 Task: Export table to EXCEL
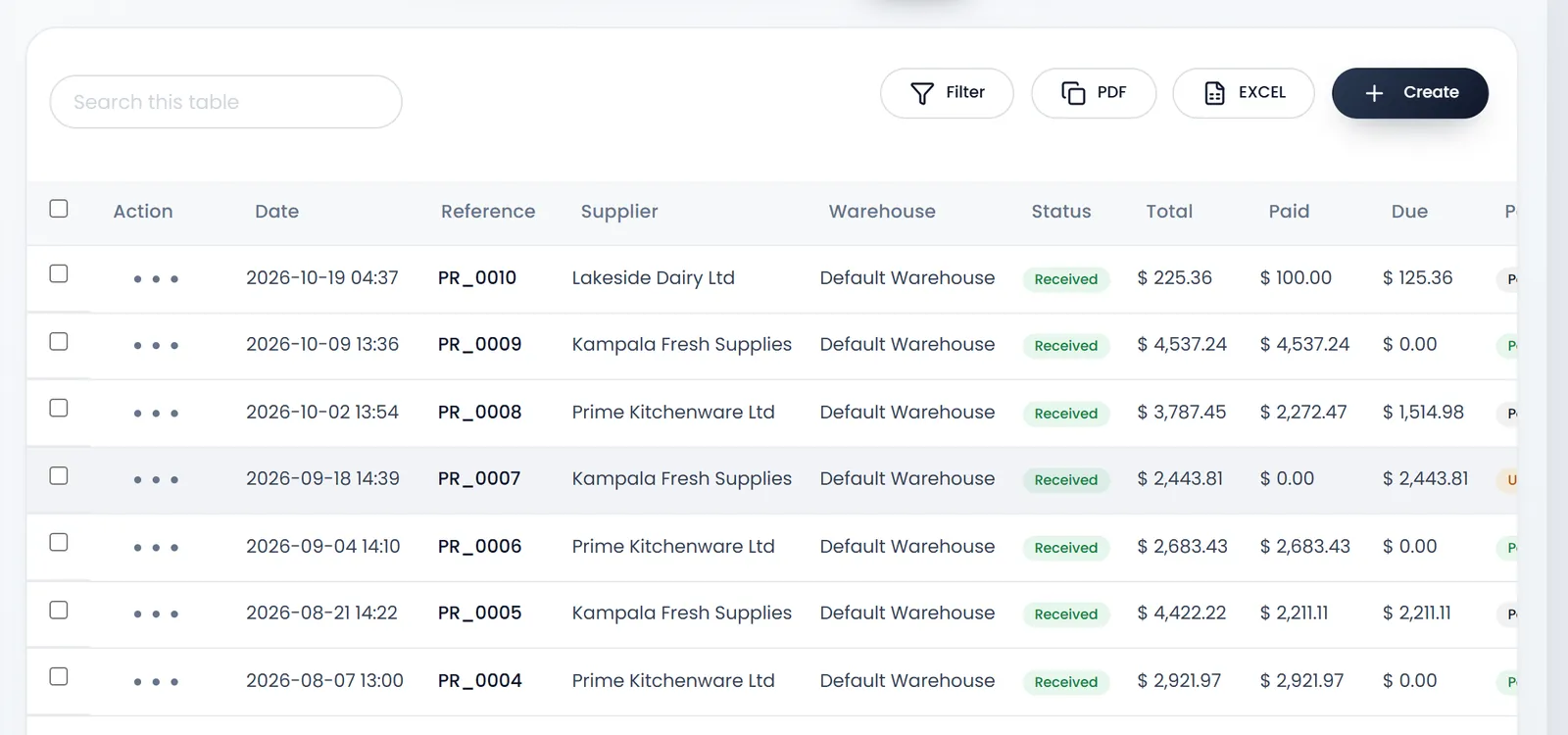(x=1244, y=93)
